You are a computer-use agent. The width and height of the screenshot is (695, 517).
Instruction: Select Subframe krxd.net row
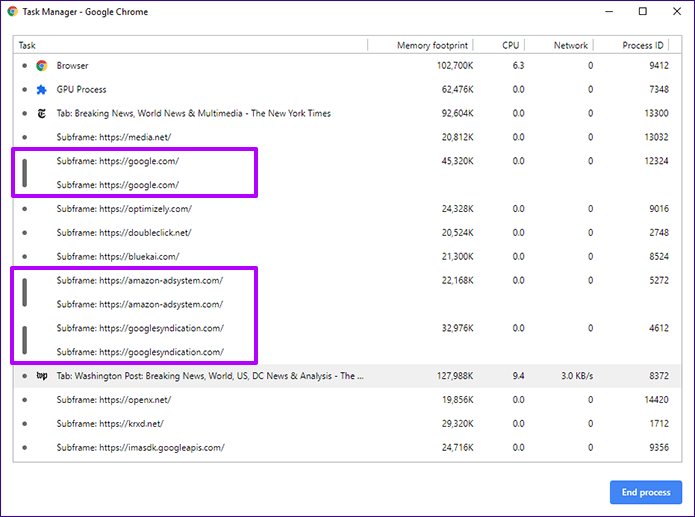[x=348, y=424]
